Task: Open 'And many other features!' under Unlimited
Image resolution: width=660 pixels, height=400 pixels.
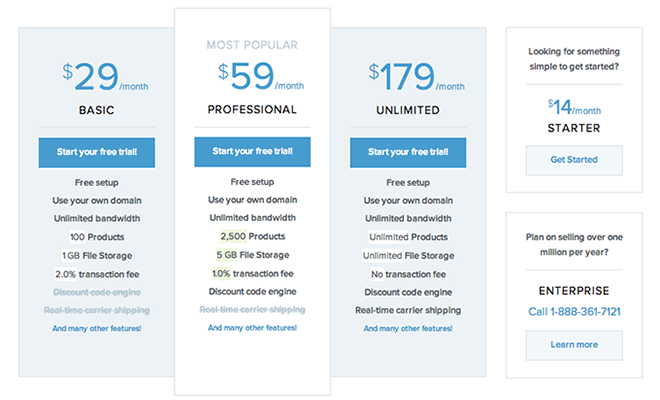Action: (408, 328)
